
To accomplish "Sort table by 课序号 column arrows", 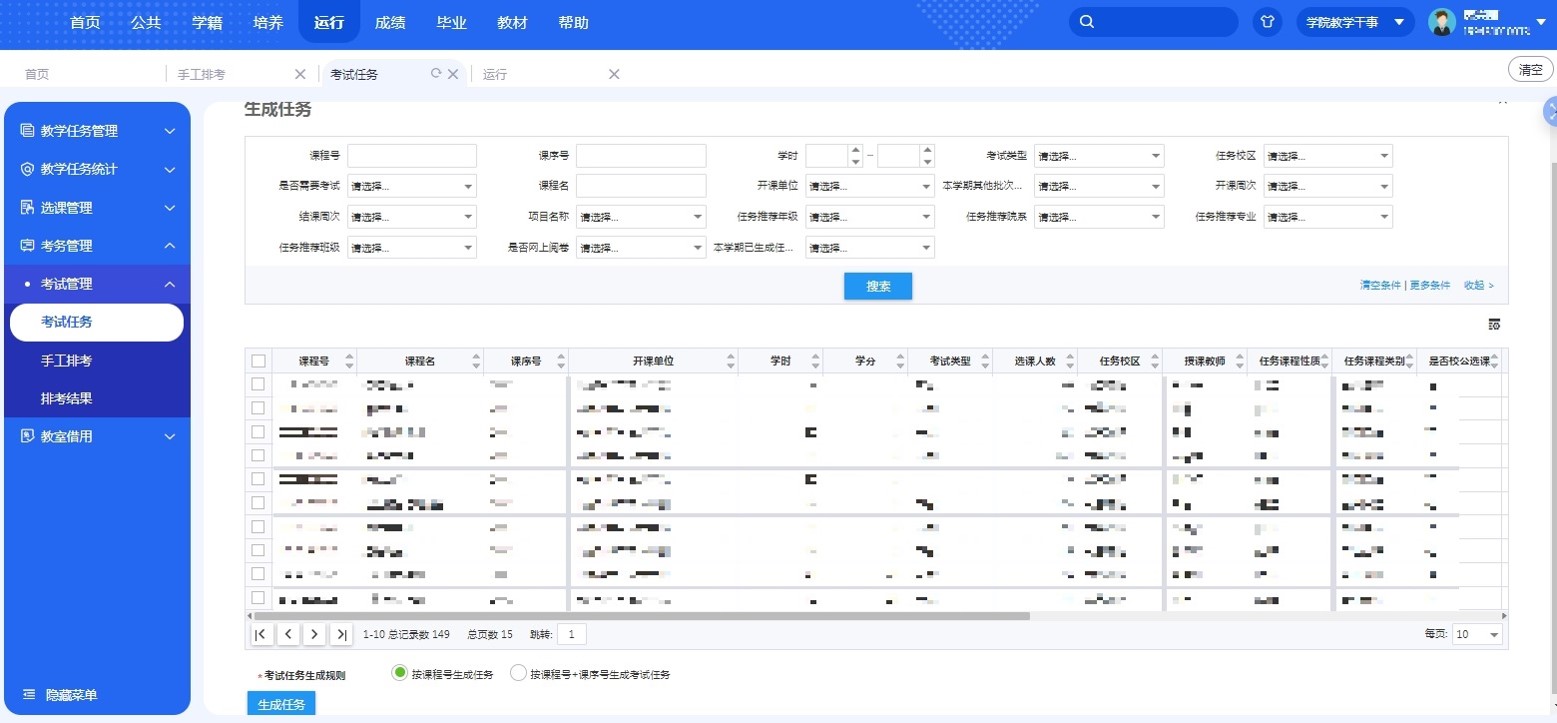I will (x=561, y=361).
